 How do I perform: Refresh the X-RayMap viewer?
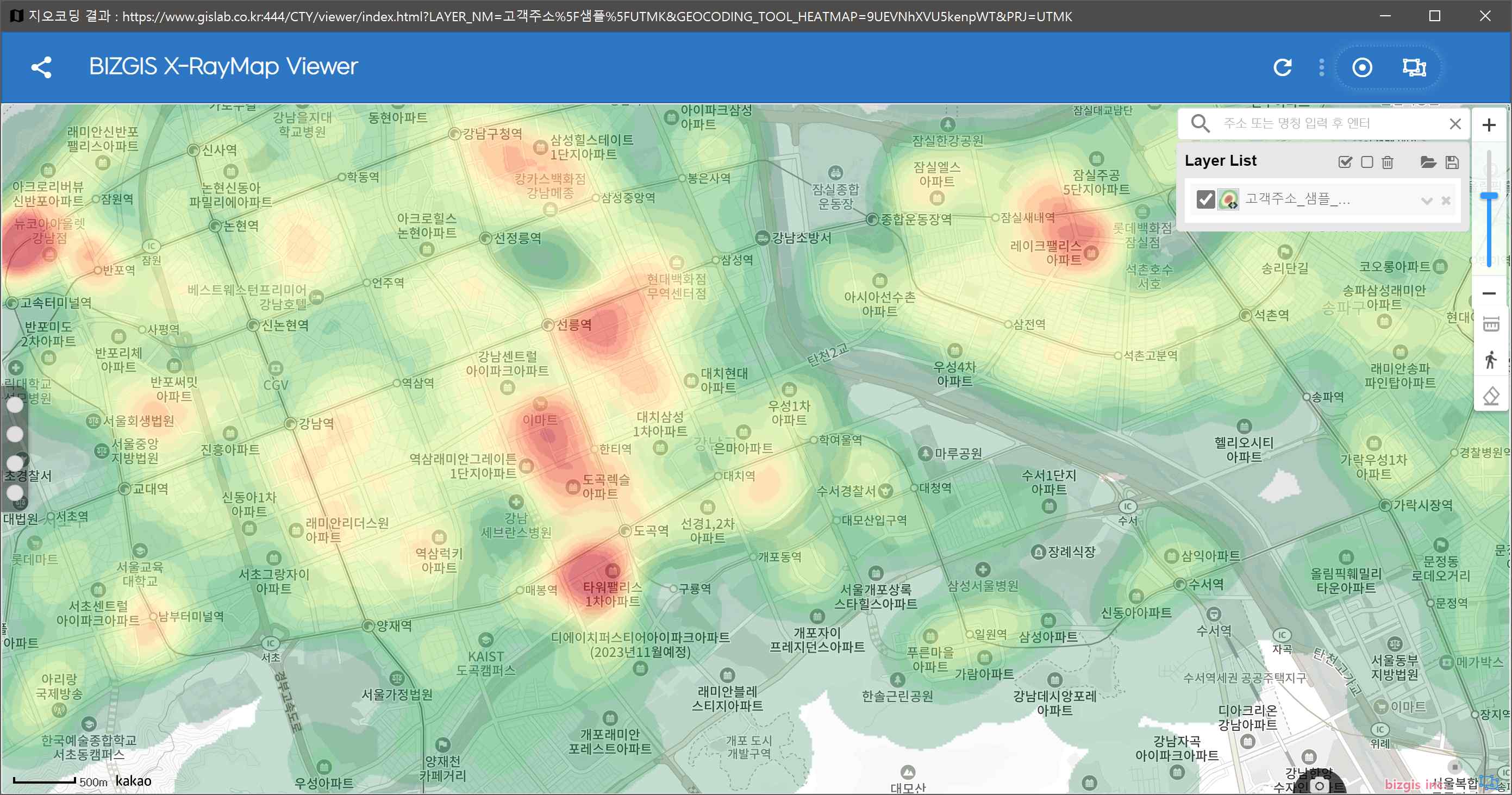point(1283,67)
